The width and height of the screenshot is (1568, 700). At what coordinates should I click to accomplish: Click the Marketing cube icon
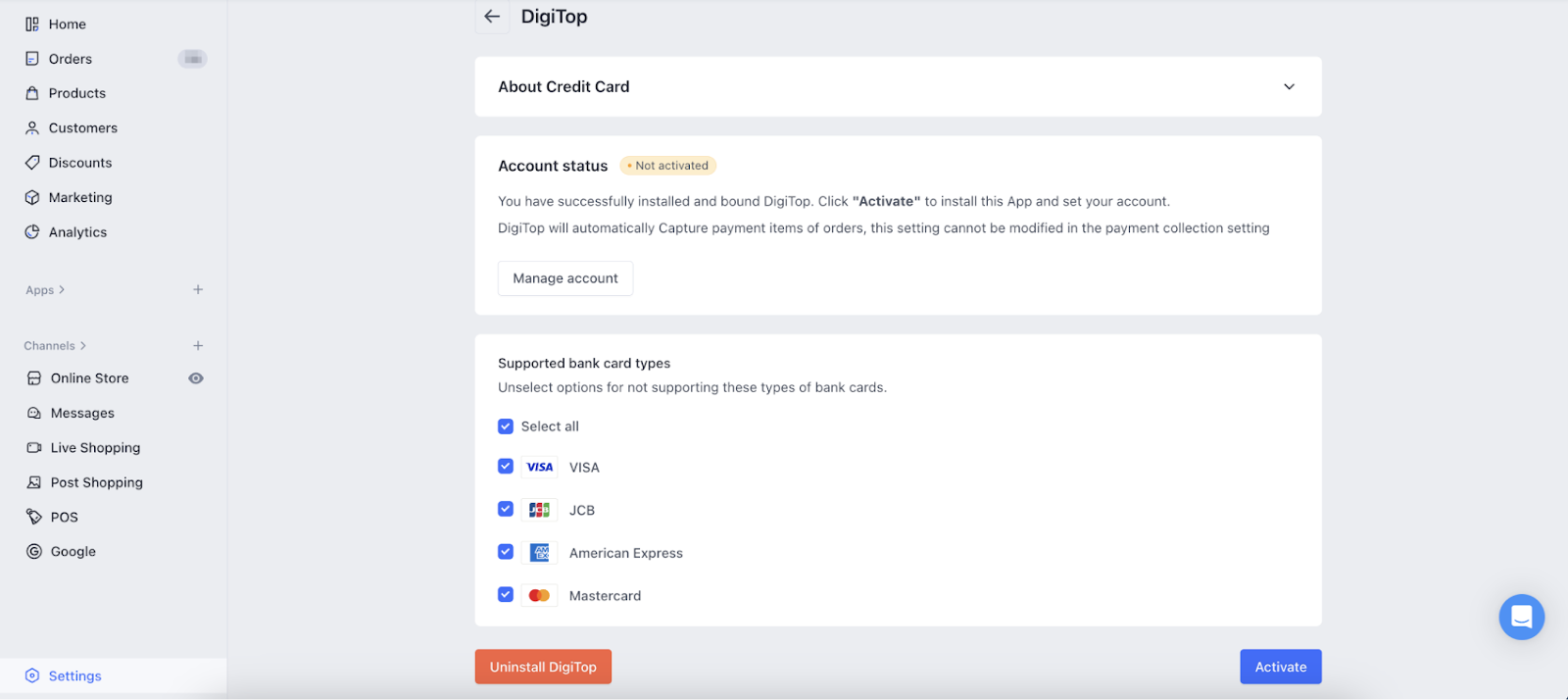click(32, 198)
